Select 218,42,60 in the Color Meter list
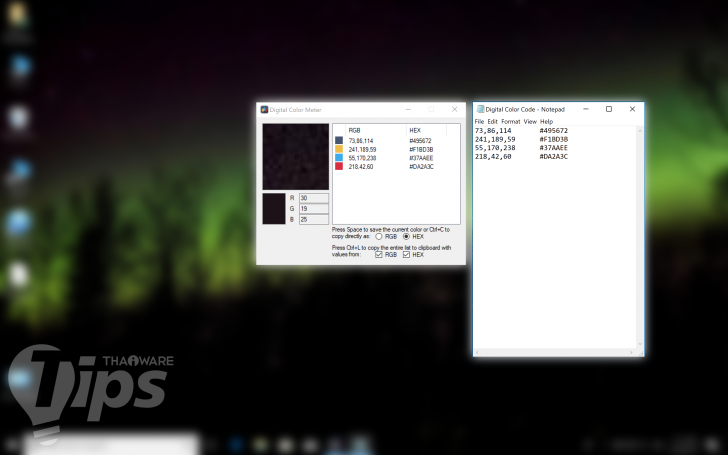 pyautogui.click(x=361, y=167)
